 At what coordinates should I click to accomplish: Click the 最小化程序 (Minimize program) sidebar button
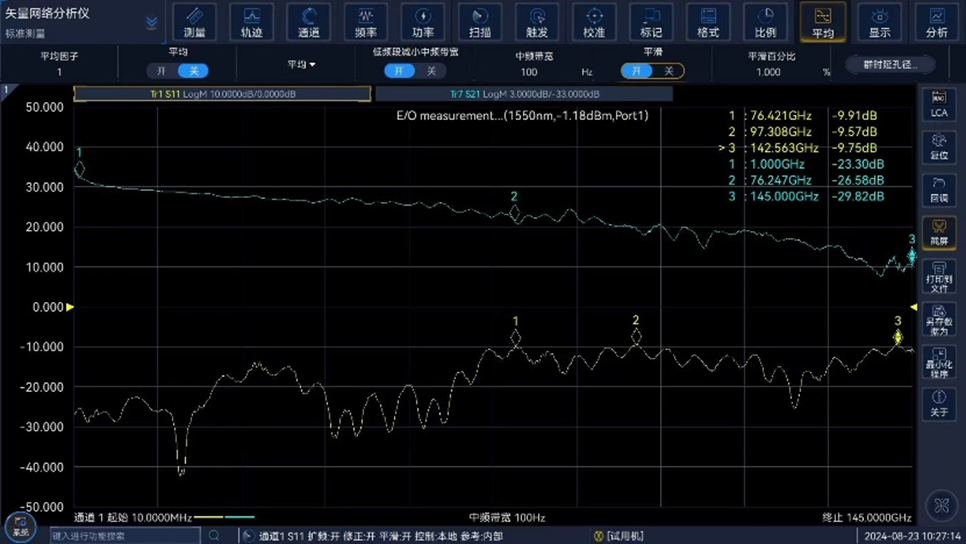[939, 361]
